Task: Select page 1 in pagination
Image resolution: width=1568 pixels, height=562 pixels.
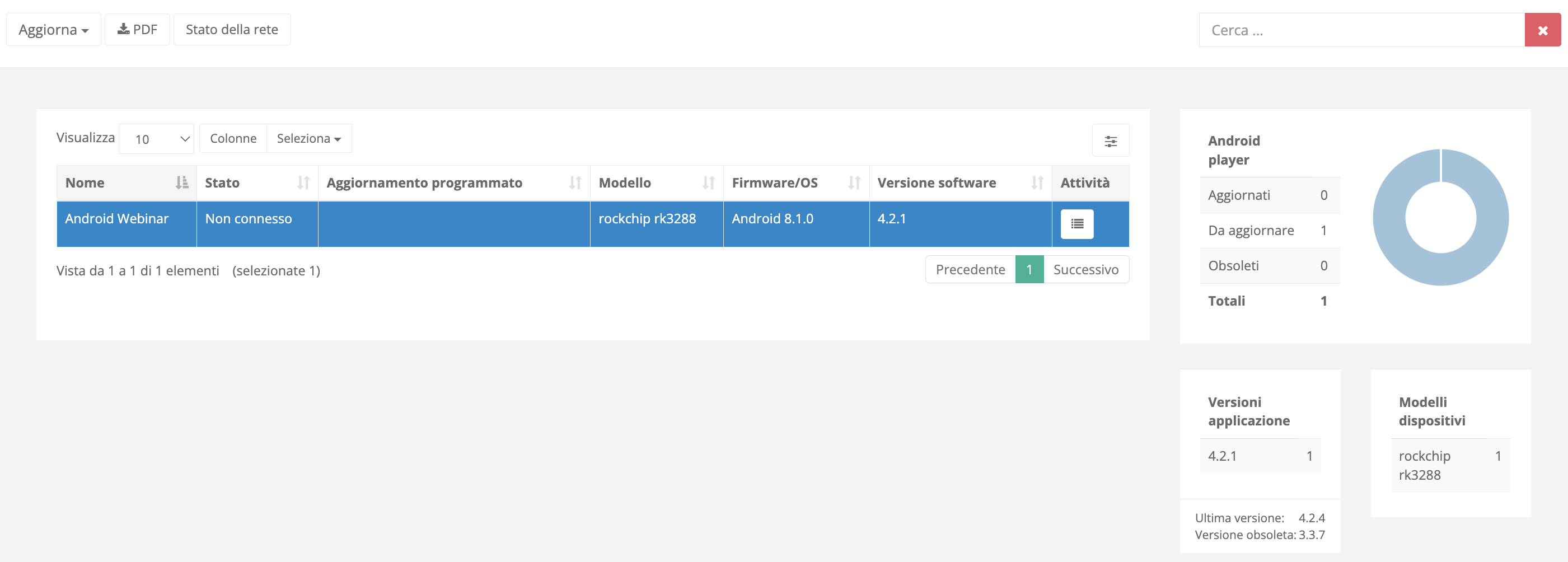Action: 1029,269
